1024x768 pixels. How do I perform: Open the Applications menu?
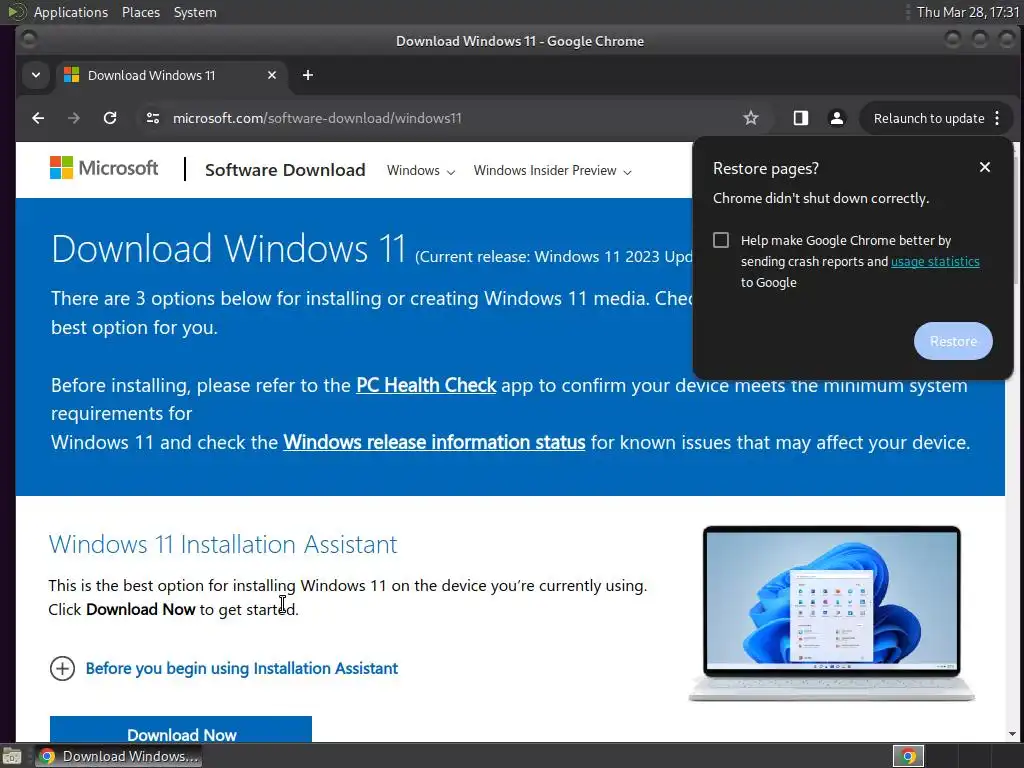tap(71, 12)
